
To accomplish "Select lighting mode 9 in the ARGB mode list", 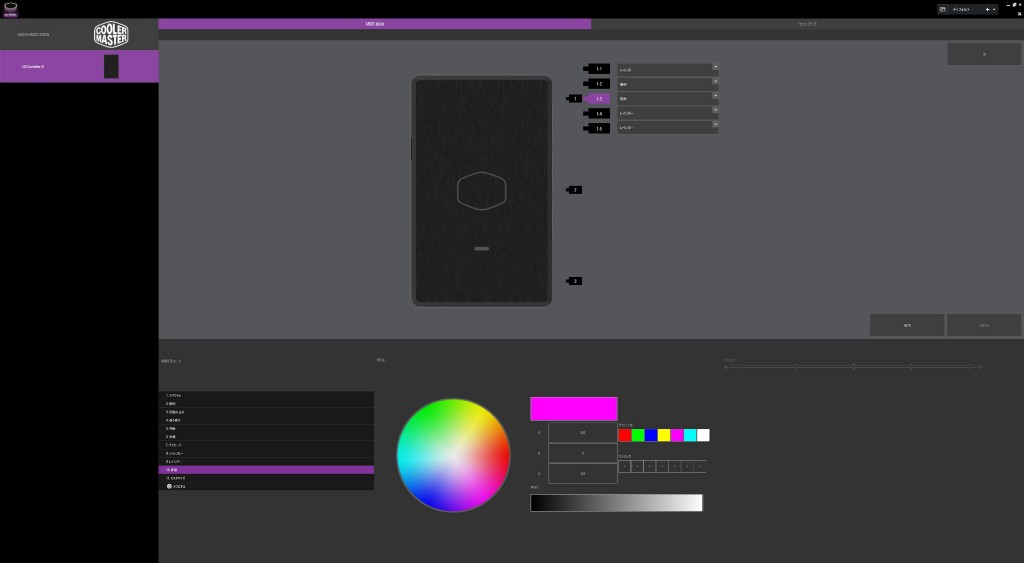I will click(x=266, y=462).
